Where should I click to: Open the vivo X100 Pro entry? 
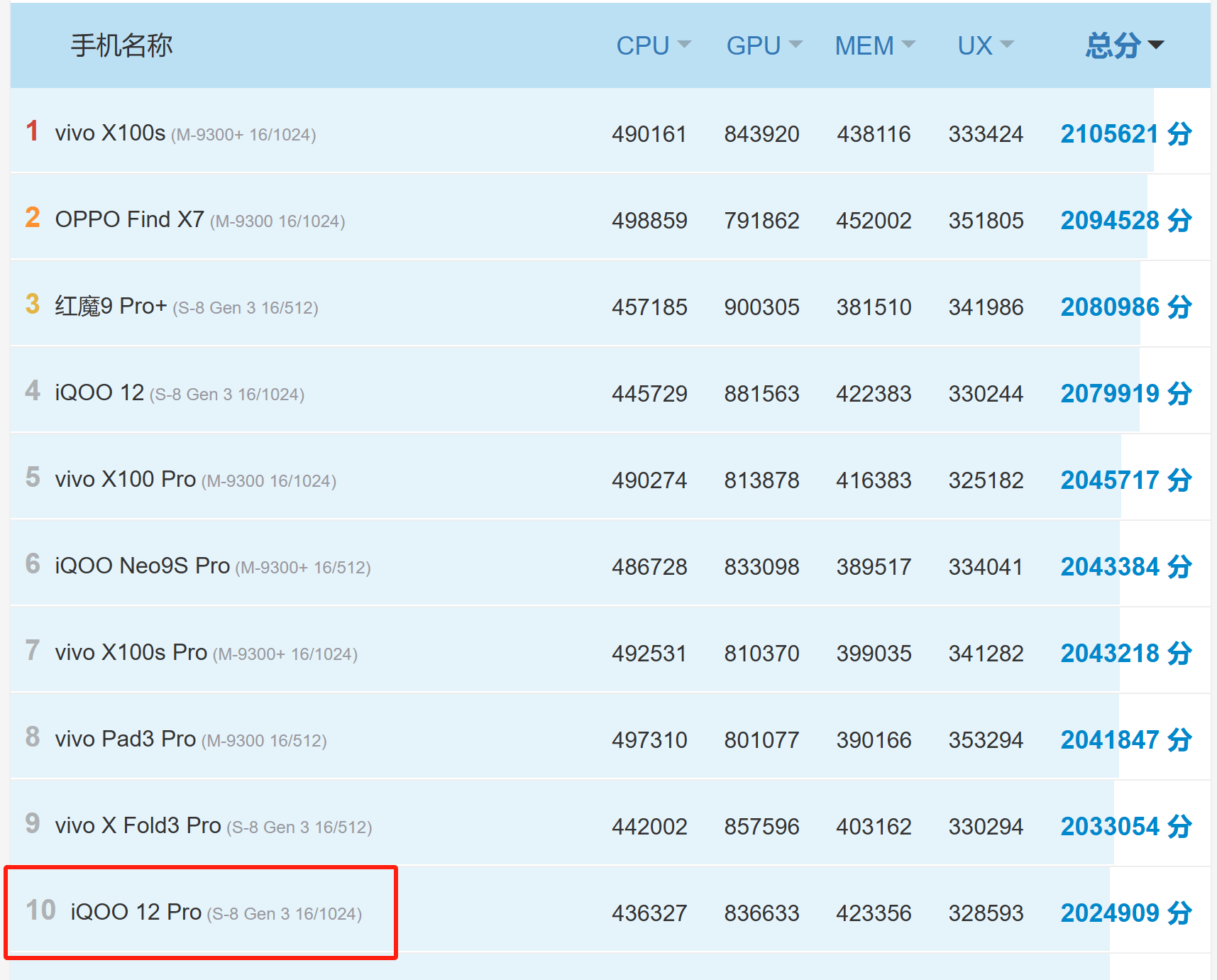196,479
